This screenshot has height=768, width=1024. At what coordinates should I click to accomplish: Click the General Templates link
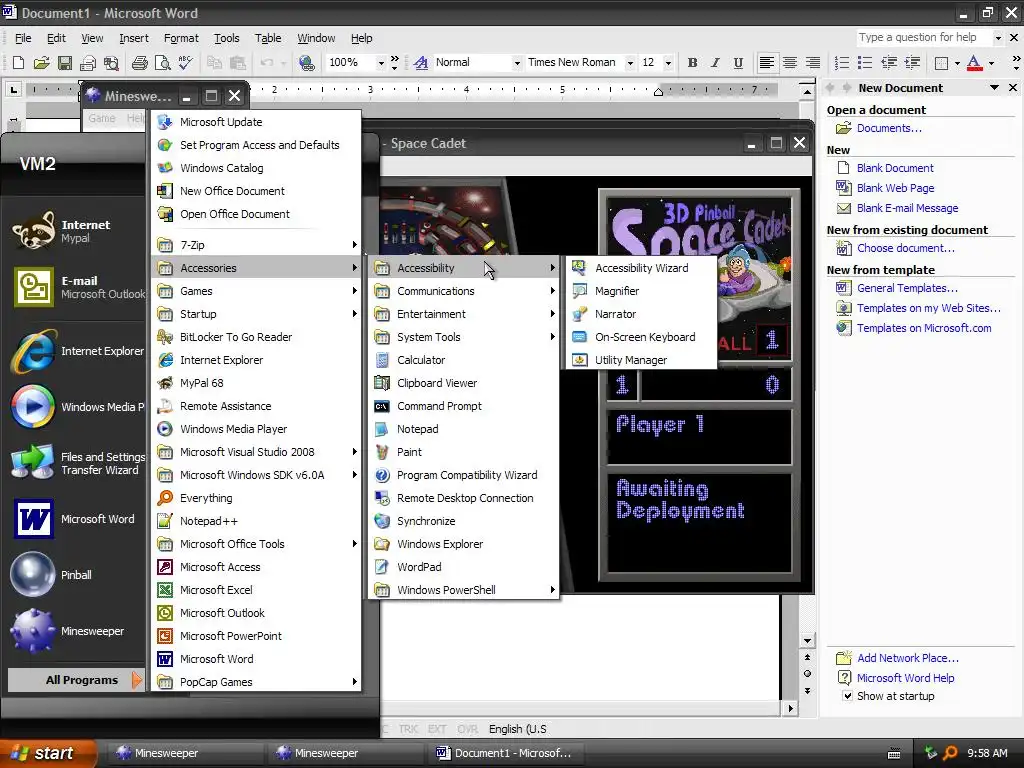(x=907, y=288)
